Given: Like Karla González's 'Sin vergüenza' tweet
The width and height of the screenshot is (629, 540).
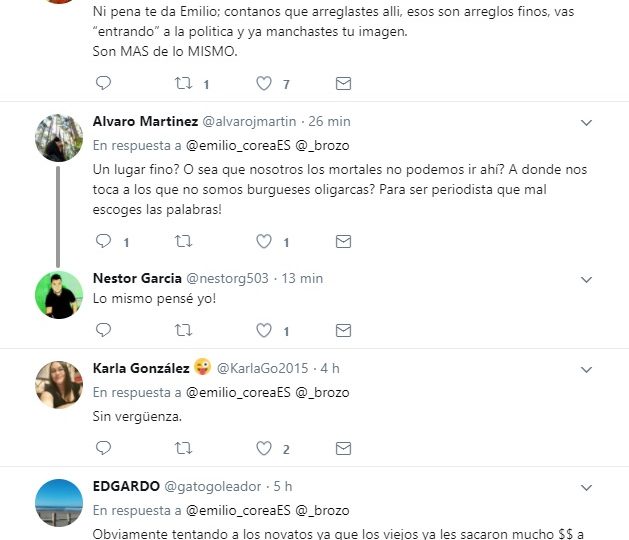Looking at the screenshot, I should (x=264, y=449).
